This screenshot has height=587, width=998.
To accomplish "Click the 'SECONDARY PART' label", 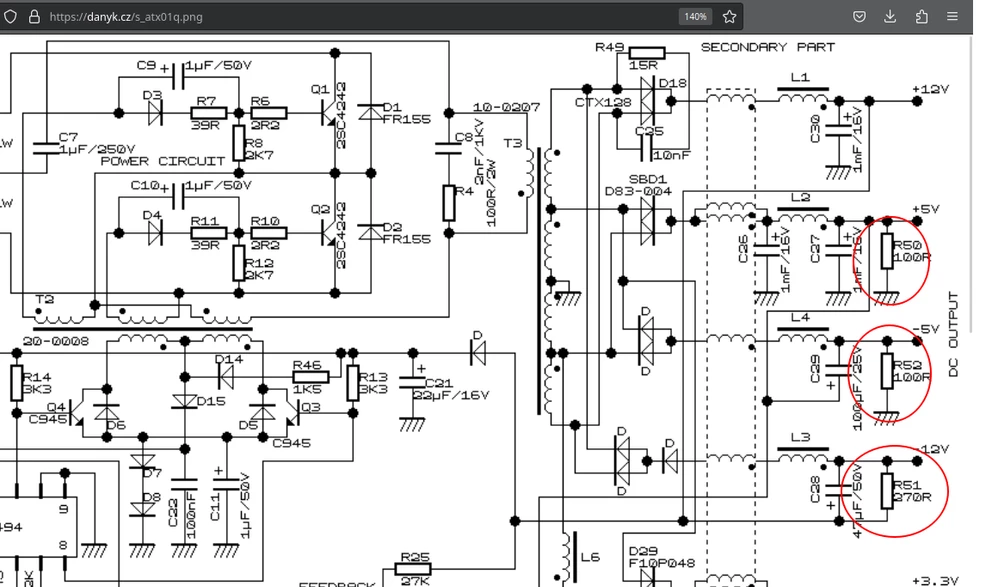I will [768, 47].
